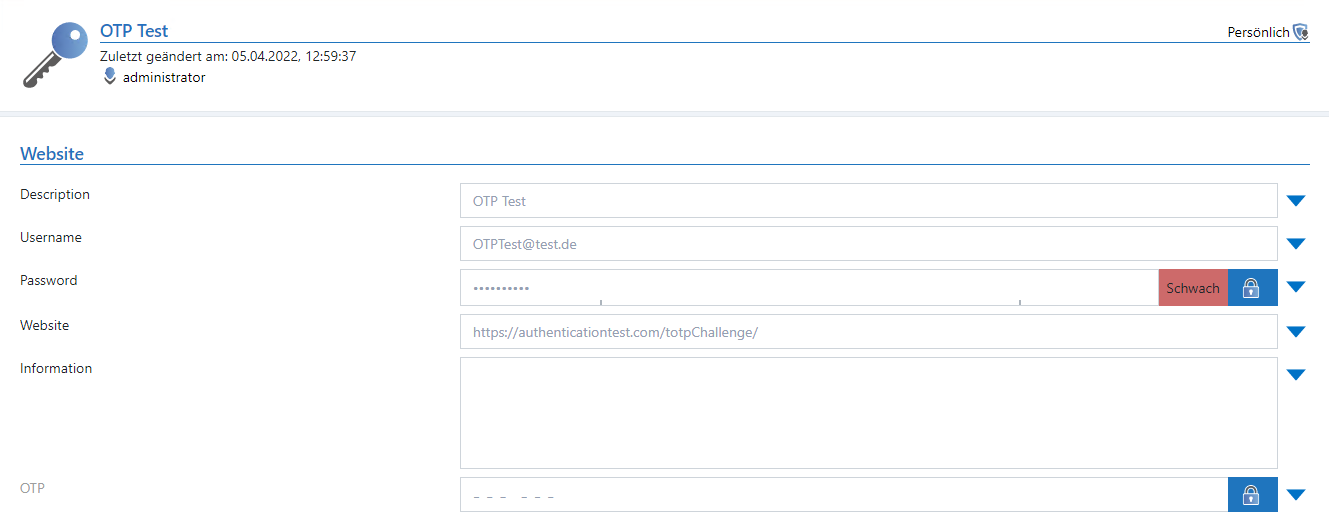
Task: Click the Persönlich shield icon
Action: (1300, 32)
